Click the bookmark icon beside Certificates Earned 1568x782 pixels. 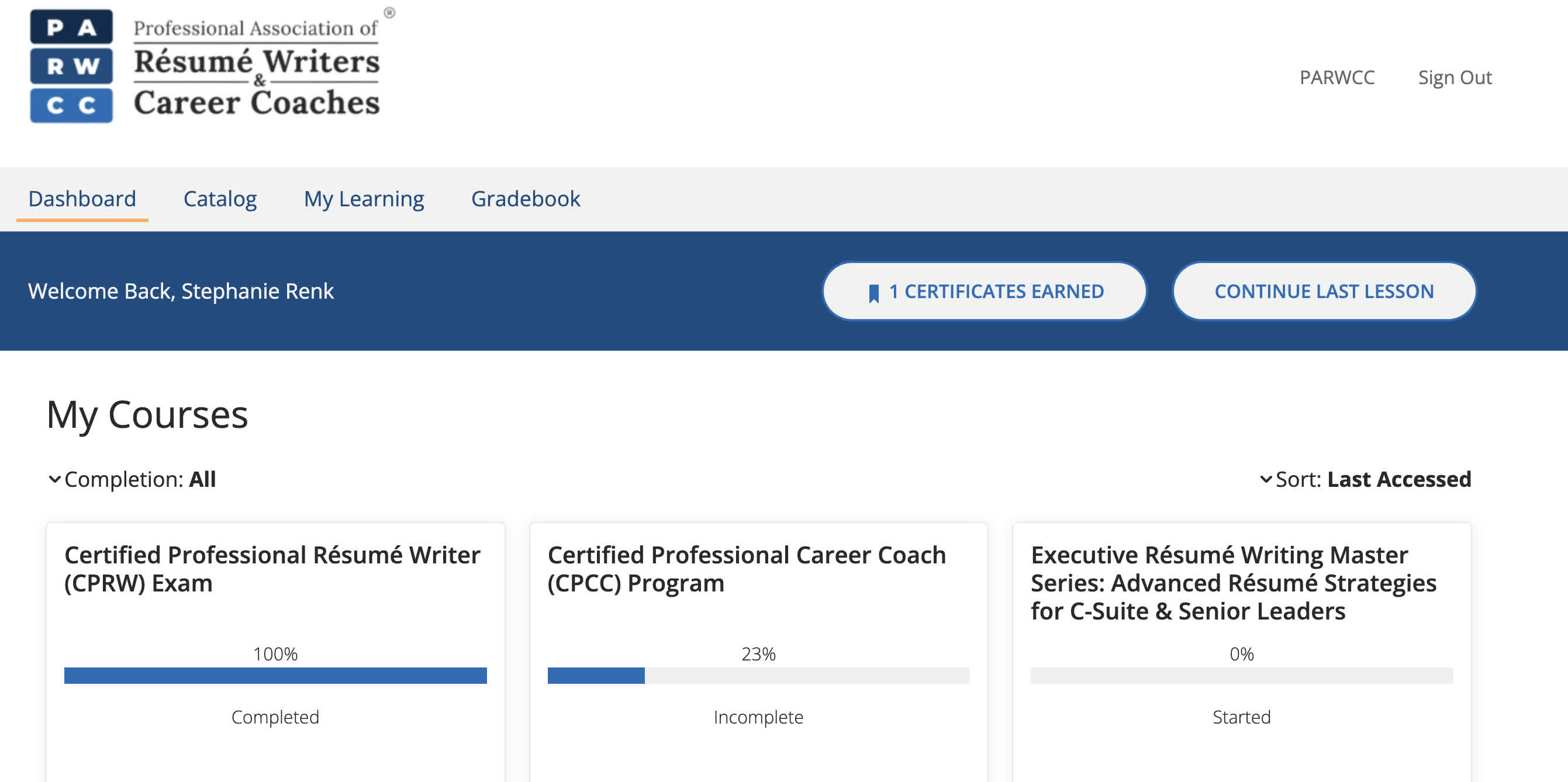(x=873, y=293)
